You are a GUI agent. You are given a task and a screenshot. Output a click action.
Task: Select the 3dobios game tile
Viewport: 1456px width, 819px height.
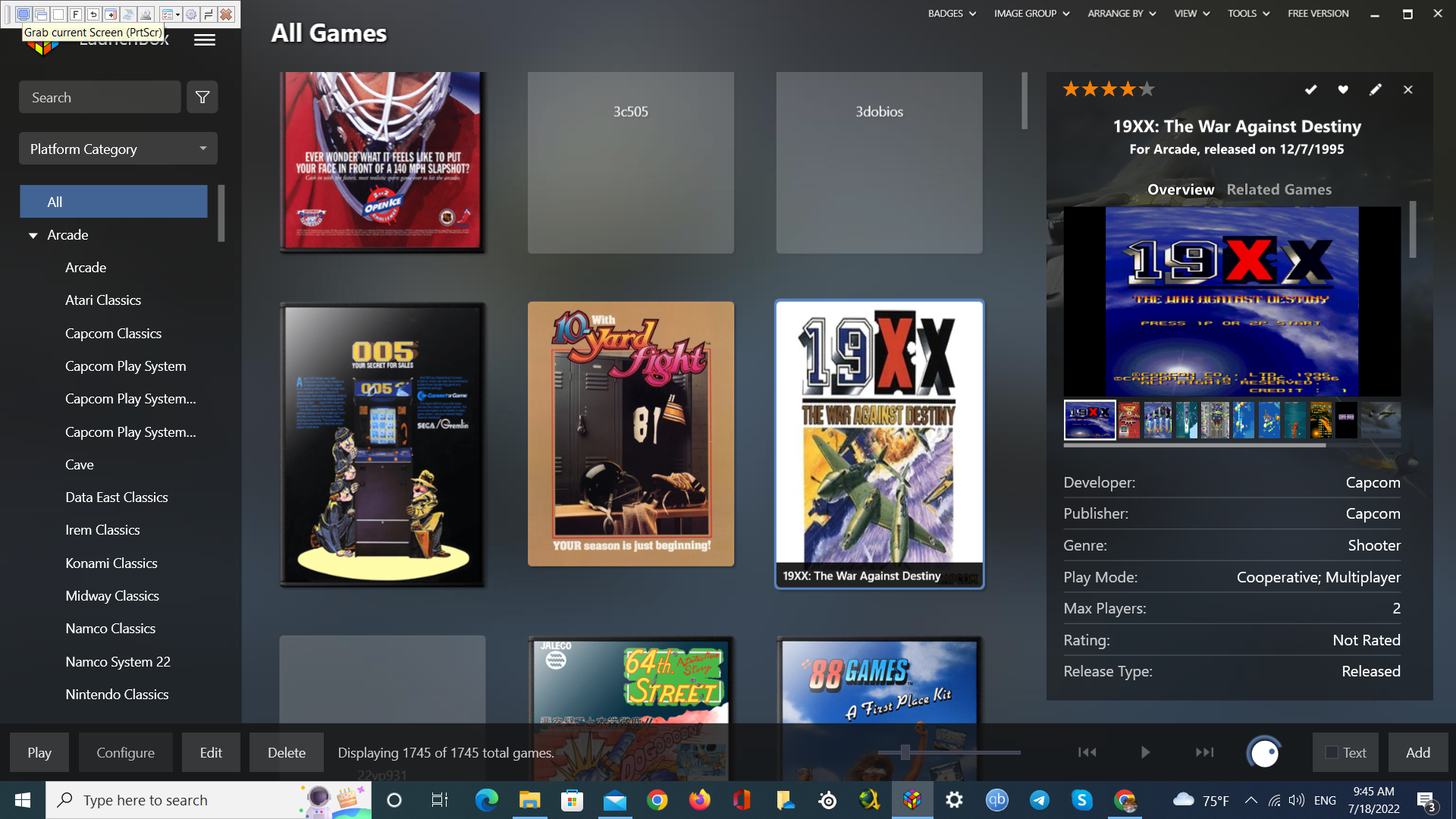pyautogui.click(x=880, y=163)
